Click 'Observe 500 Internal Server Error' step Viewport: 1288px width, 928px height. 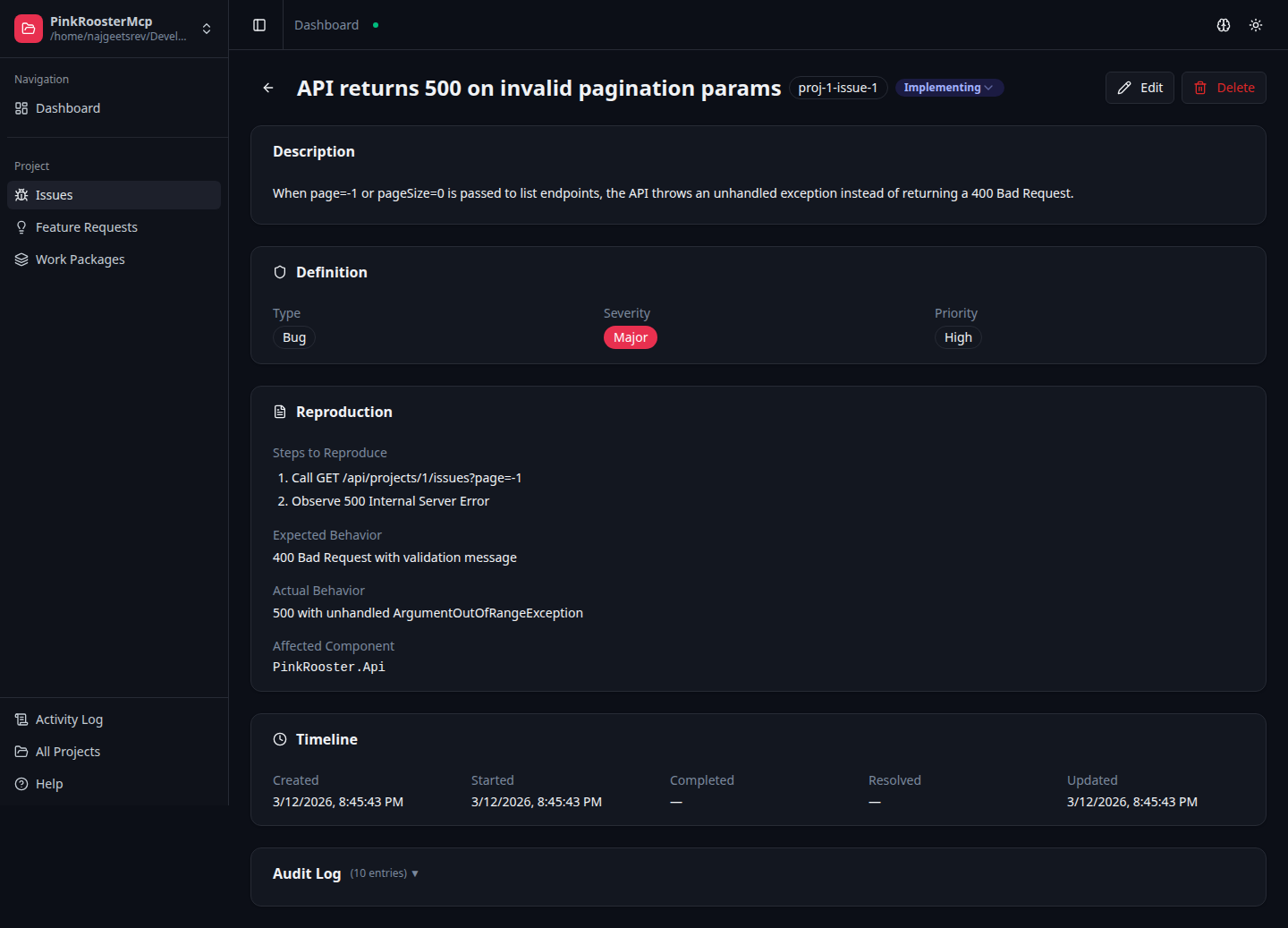click(x=390, y=501)
